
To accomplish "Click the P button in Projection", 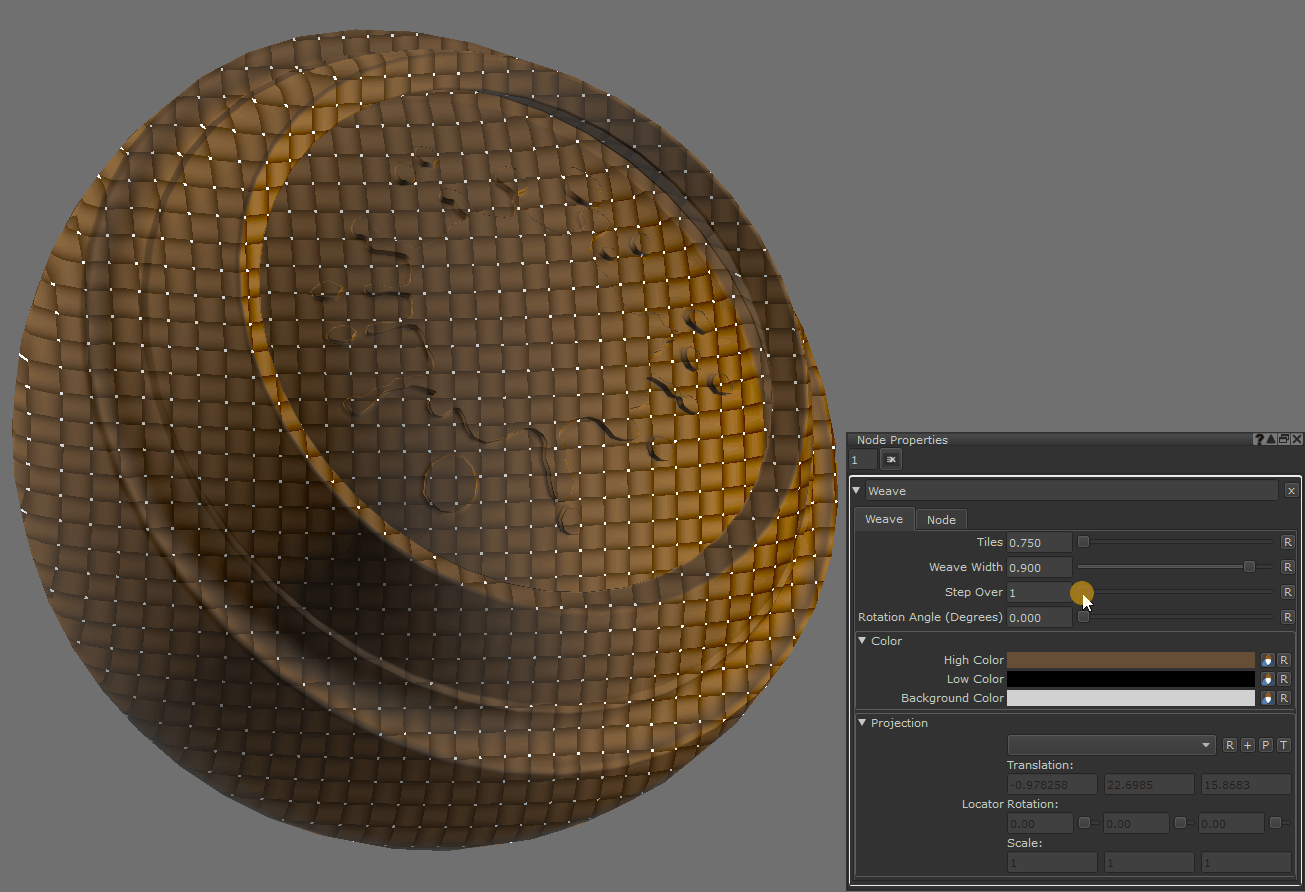I will pos(1265,745).
